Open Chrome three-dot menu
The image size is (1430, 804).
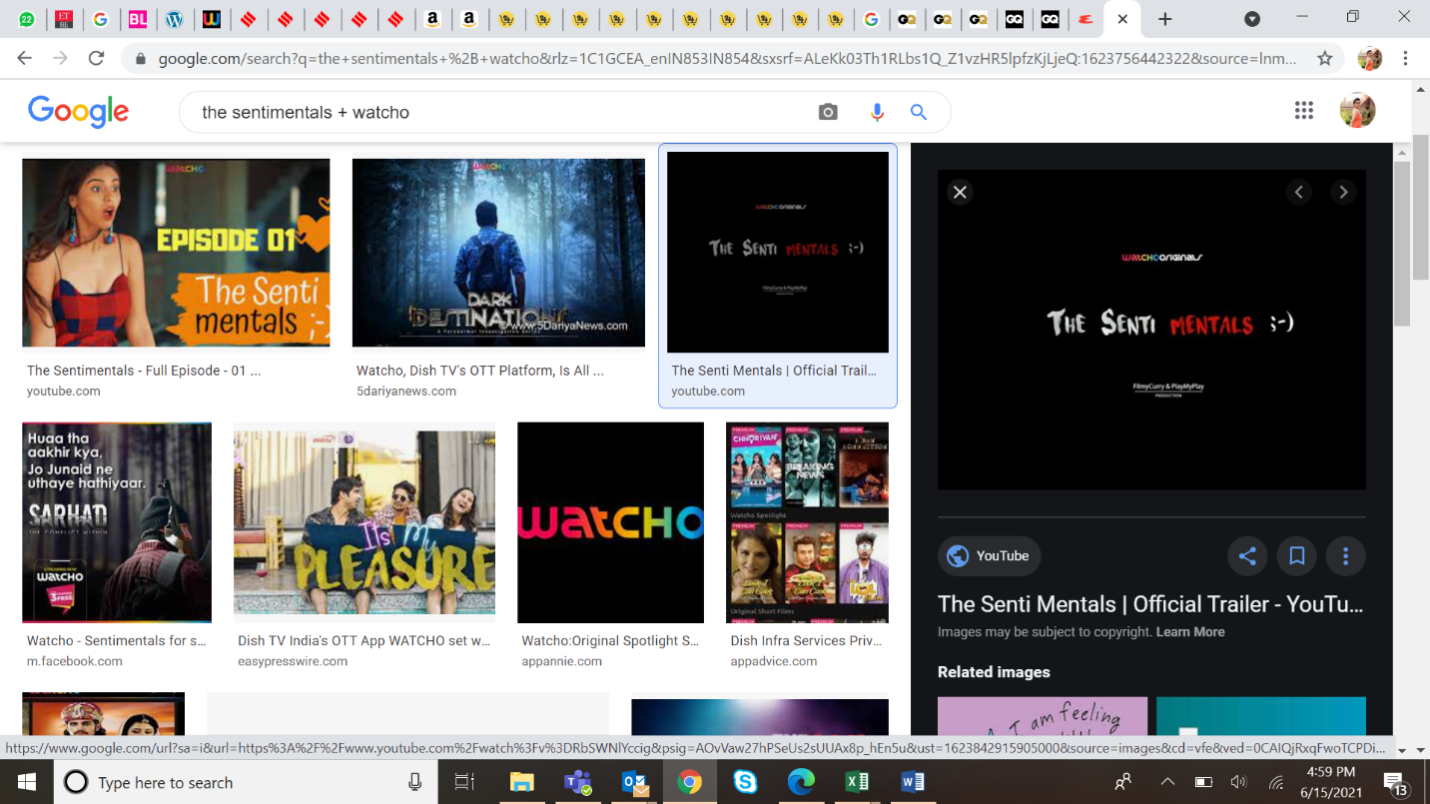coord(1405,58)
